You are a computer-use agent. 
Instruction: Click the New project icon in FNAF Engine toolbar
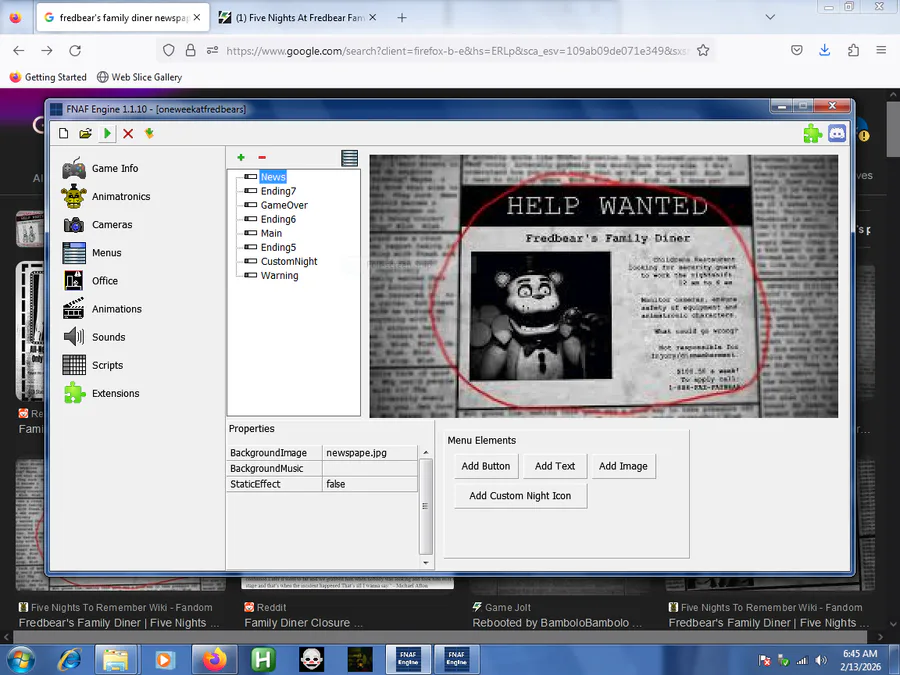tap(64, 134)
